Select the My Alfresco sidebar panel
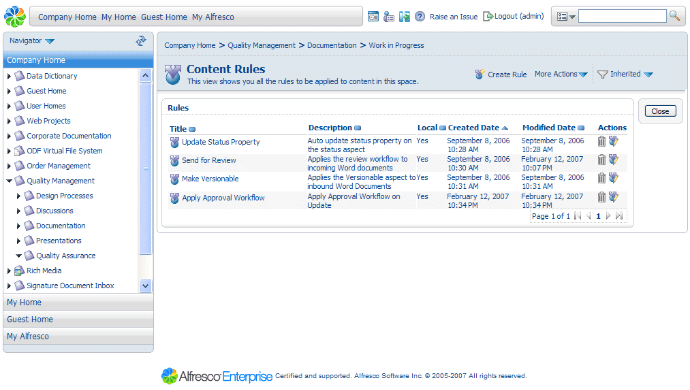This screenshot has width=690, height=390. pyautogui.click(x=78, y=336)
